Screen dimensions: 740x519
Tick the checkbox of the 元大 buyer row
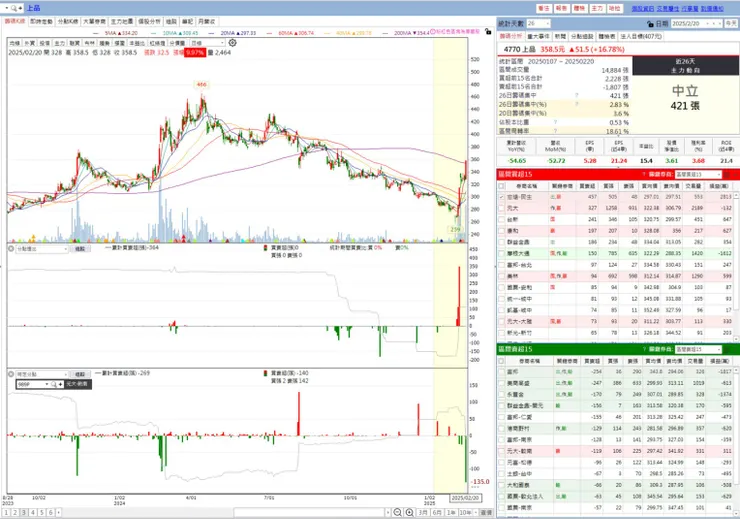pyautogui.click(x=501, y=208)
